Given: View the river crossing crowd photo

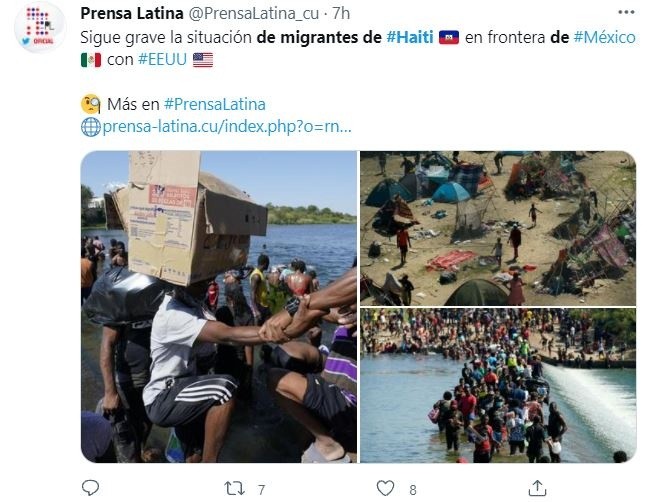Looking at the screenshot, I should [x=498, y=385].
